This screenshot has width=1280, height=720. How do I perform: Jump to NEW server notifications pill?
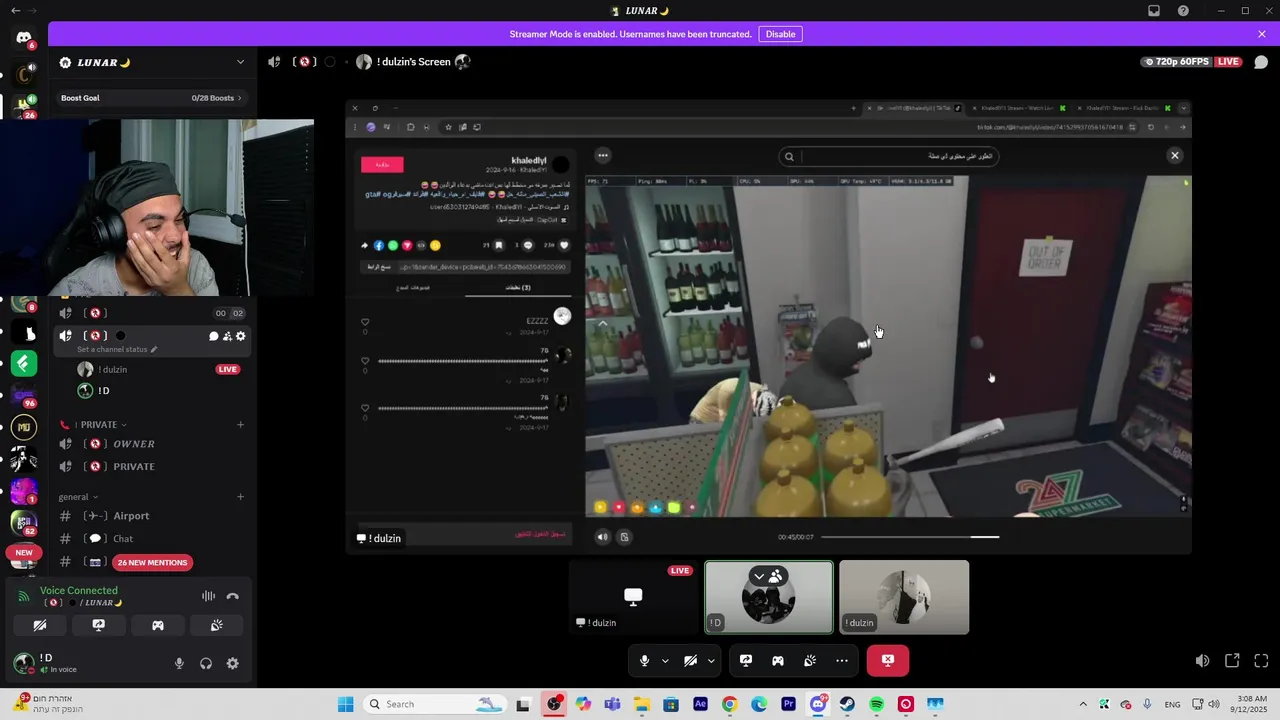point(24,552)
